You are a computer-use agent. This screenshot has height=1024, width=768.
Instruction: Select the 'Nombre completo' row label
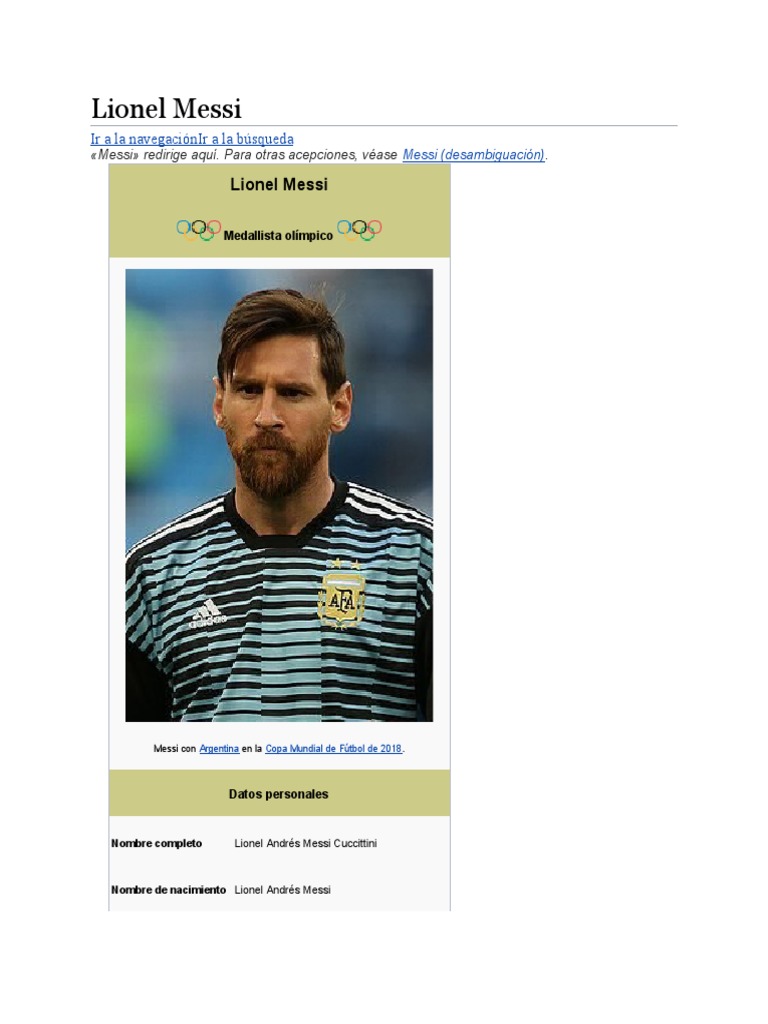157,843
